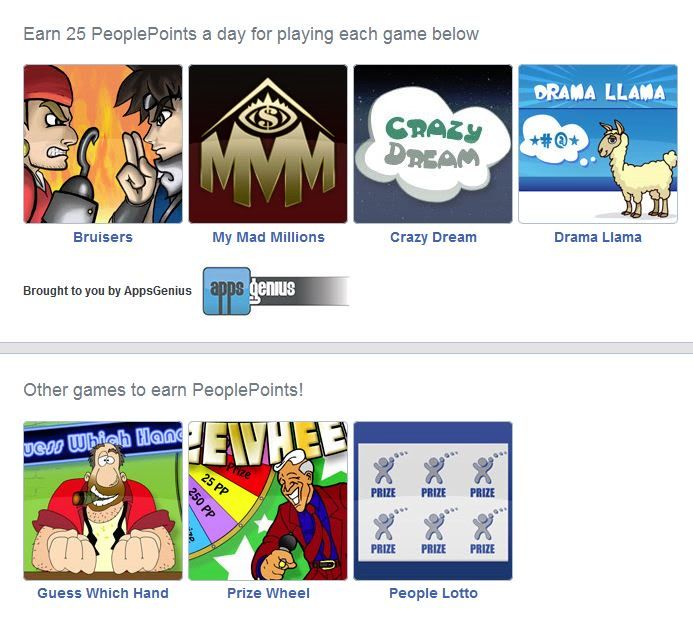Image resolution: width=693 pixels, height=629 pixels.
Task: Open the Crazy Dream cloud icon
Action: 433,144
